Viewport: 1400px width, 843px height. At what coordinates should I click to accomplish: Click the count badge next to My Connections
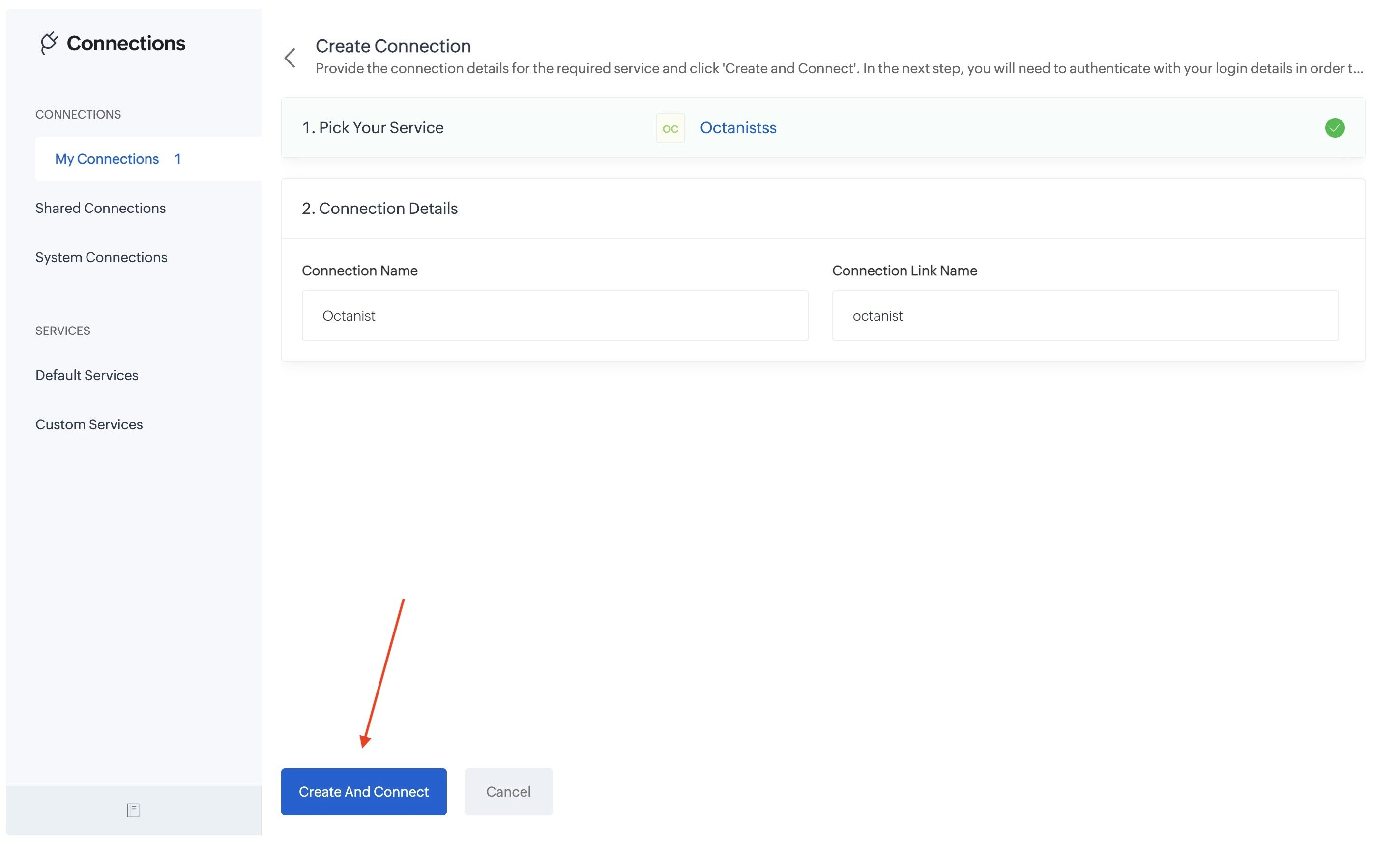tap(177, 158)
